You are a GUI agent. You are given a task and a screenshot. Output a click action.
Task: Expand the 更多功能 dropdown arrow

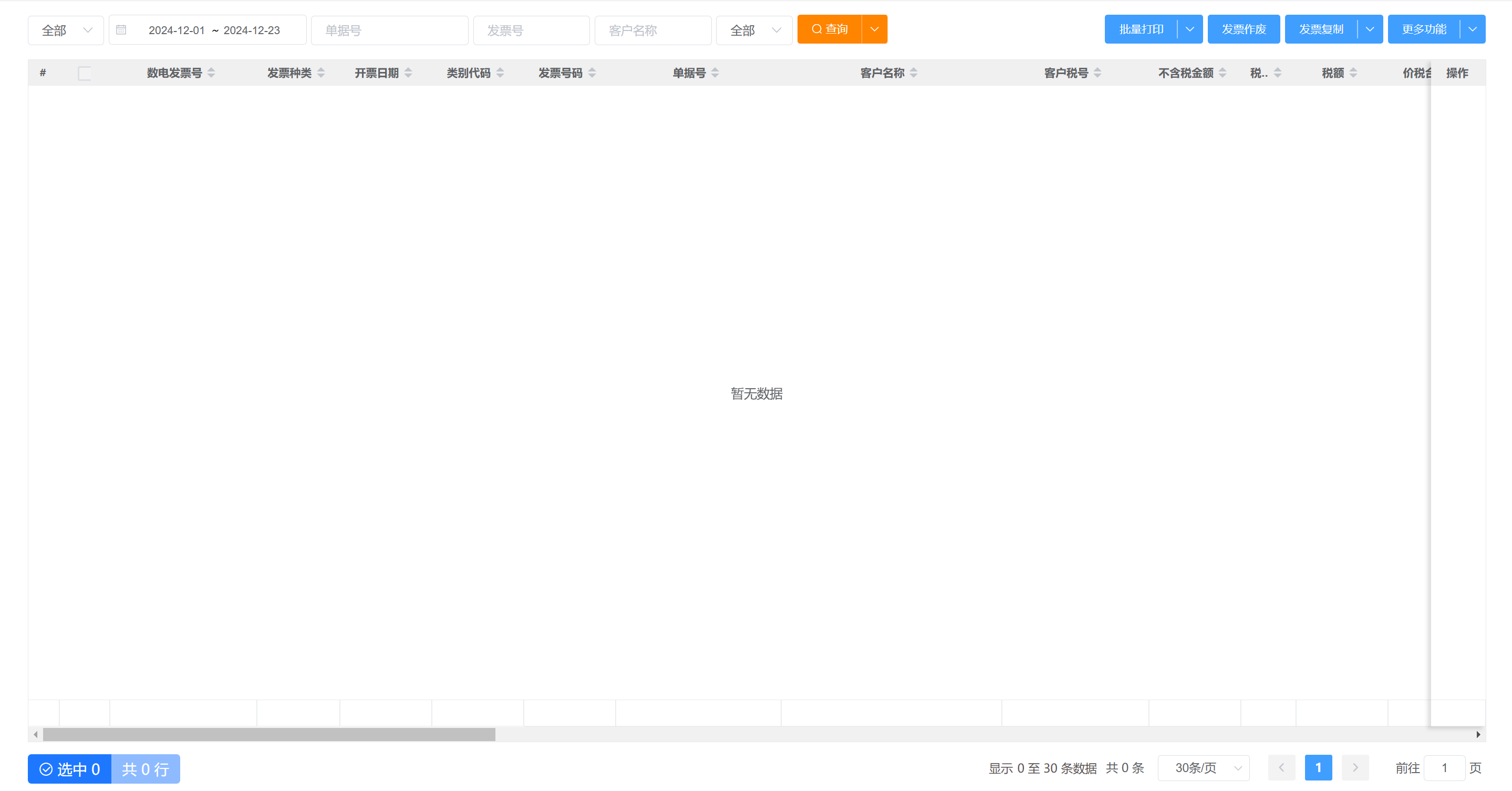[1473, 29]
